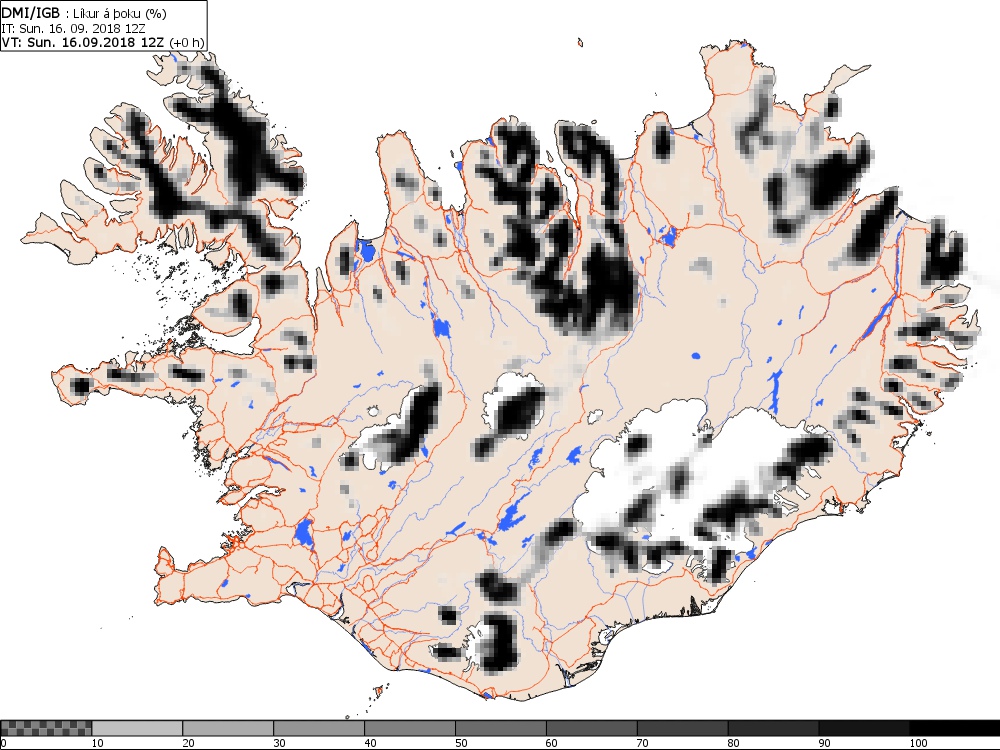Screen dimensions: 1000x750
Task: Click the "IT: Sun. 16. 09. 2018 12Z" line
Action: point(72,28)
